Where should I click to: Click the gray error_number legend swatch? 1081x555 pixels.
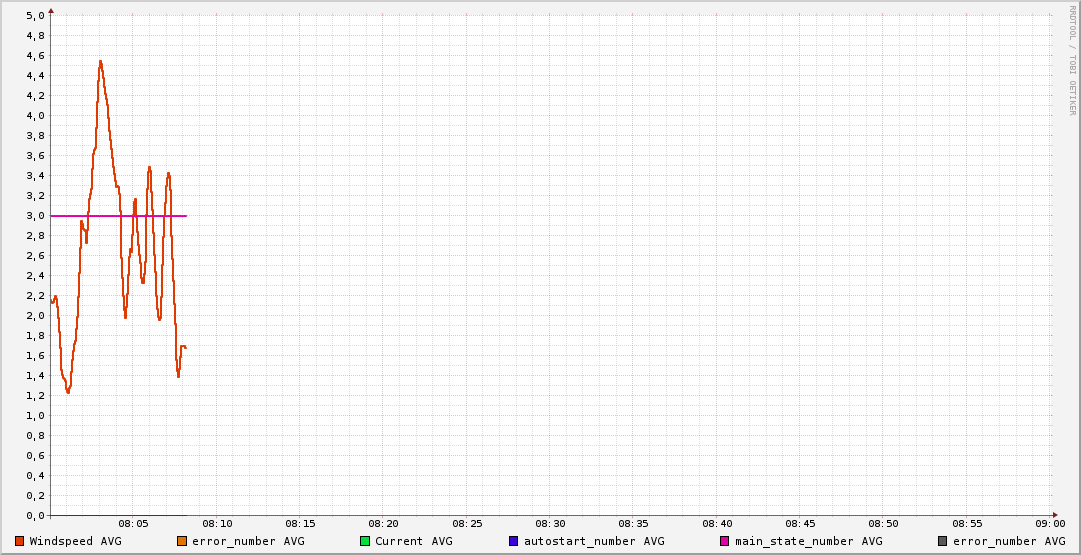click(943, 541)
